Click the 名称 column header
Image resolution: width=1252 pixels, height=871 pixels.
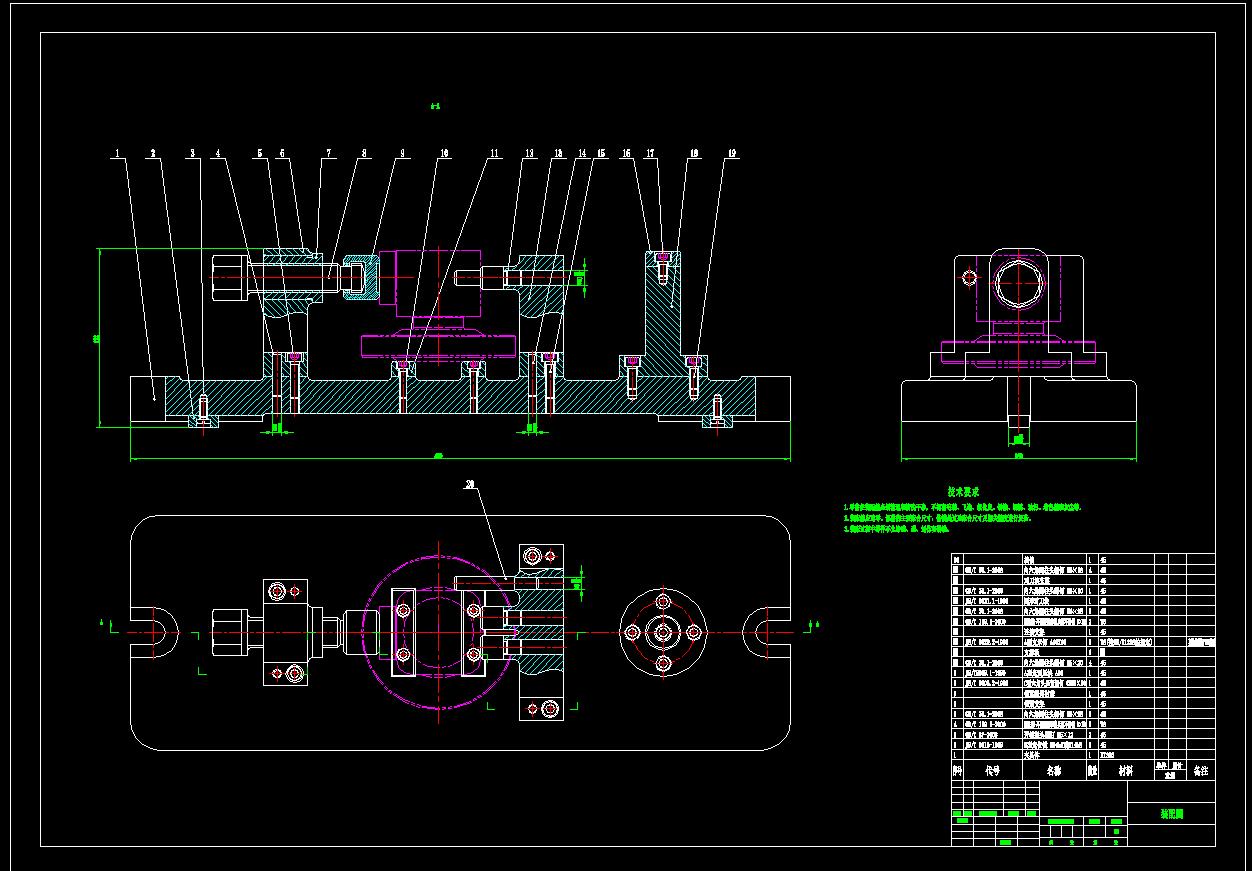tap(1055, 771)
